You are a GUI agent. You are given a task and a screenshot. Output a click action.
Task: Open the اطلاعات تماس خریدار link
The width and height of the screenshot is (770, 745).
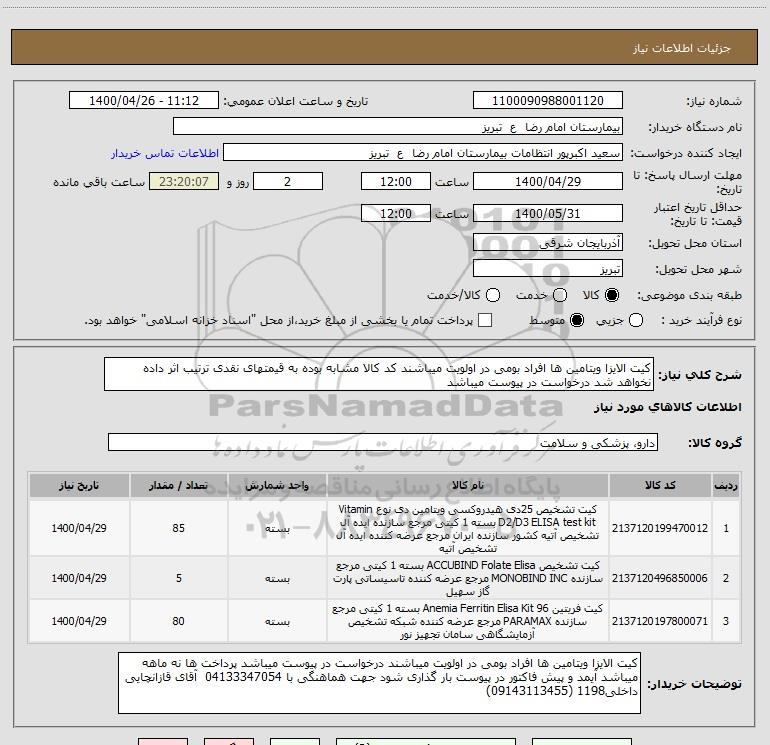tap(165, 153)
